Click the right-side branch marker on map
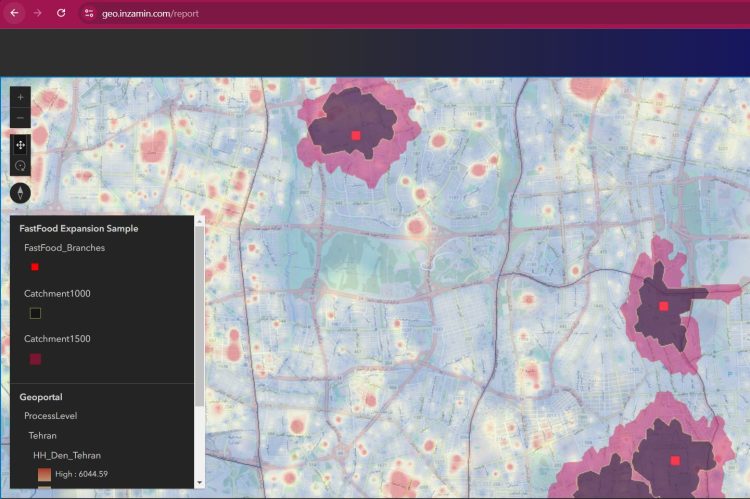This screenshot has height=499, width=750. (663, 306)
